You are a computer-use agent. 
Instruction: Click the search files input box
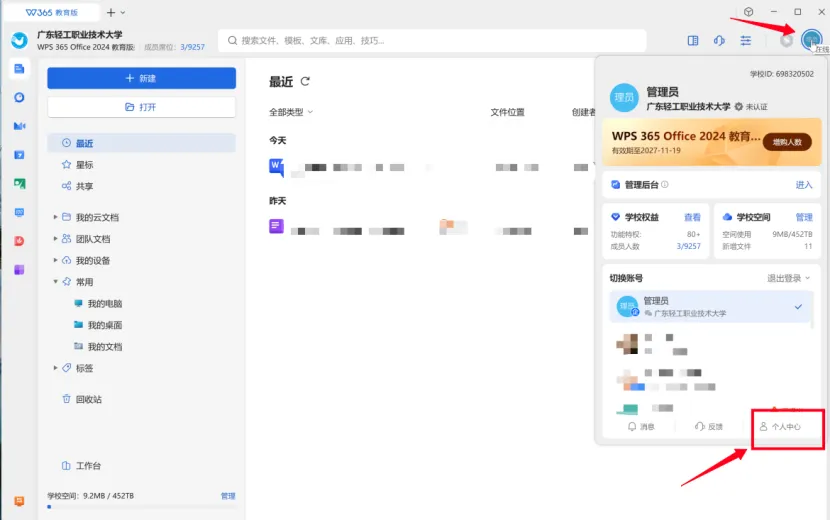(432, 41)
